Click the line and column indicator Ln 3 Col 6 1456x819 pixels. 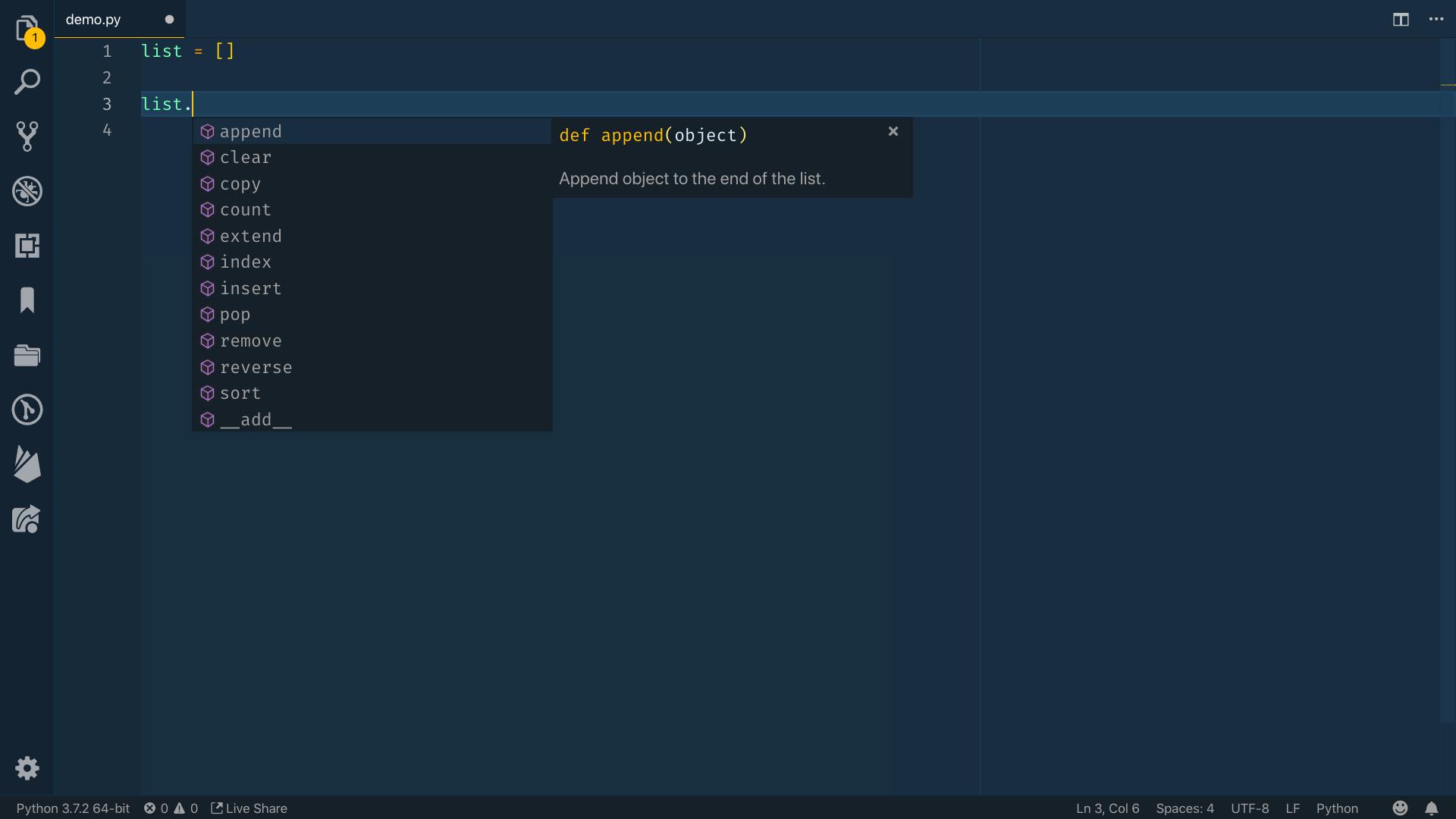[x=1107, y=808]
